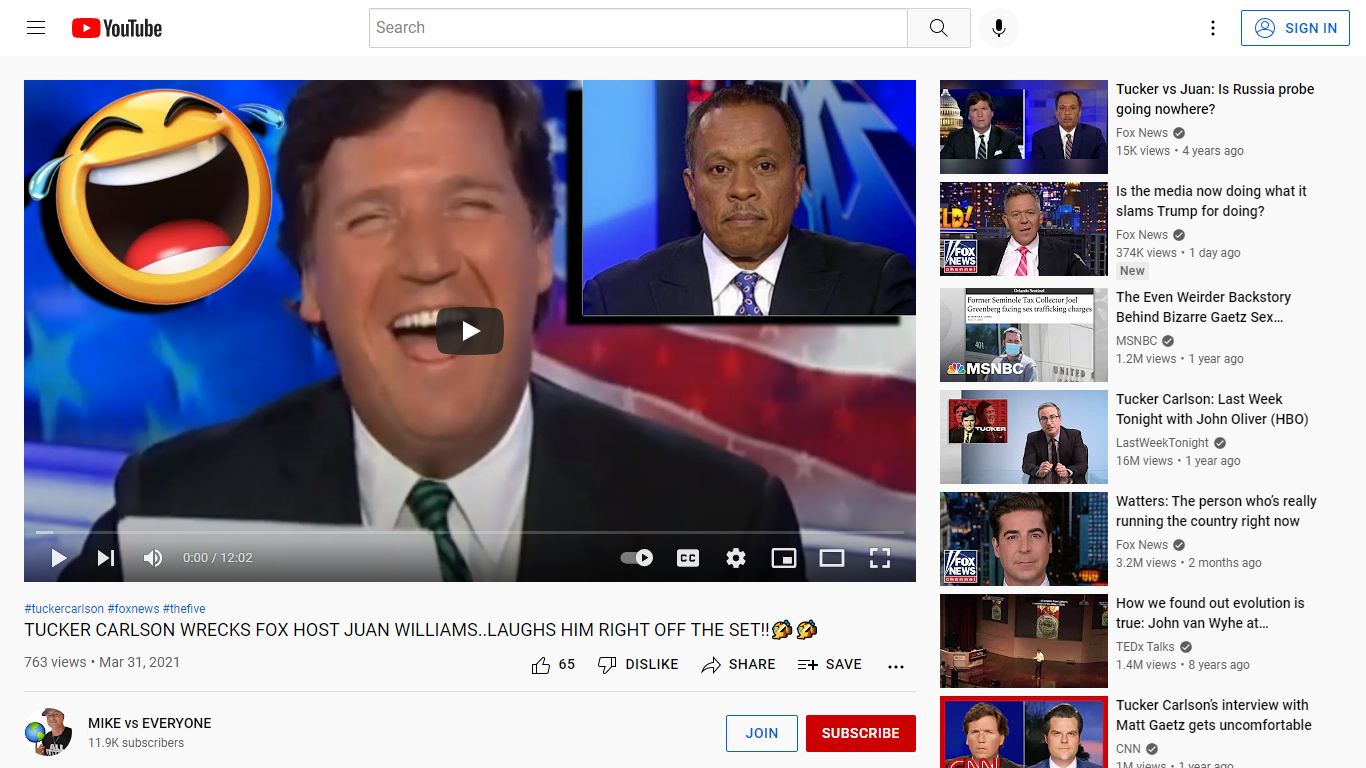The width and height of the screenshot is (1366, 768).
Task: Open MIKE vs EVERYONE channel avatar
Action: click(x=48, y=732)
